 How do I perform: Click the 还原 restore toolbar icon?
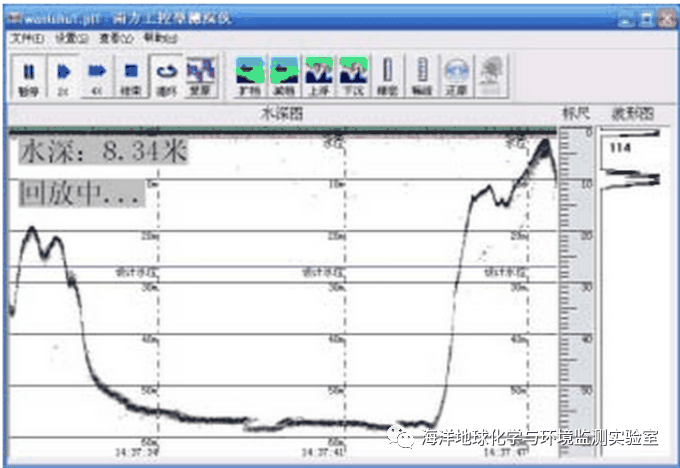pos(456,75)
